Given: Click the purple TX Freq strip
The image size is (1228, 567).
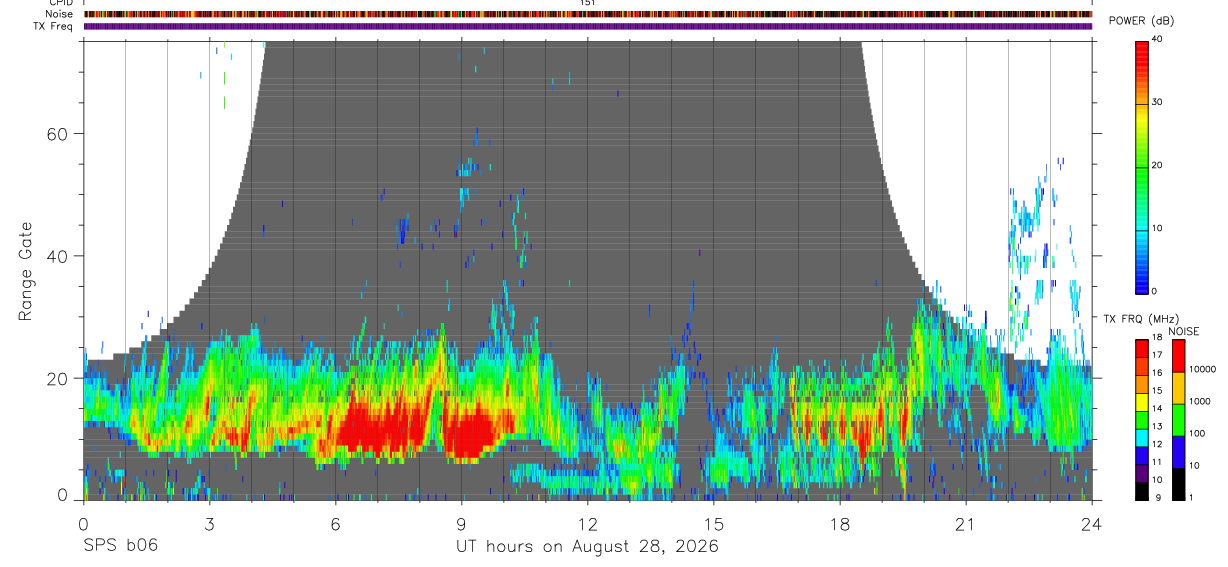Looking at the screenshot, I should (587, 26).
